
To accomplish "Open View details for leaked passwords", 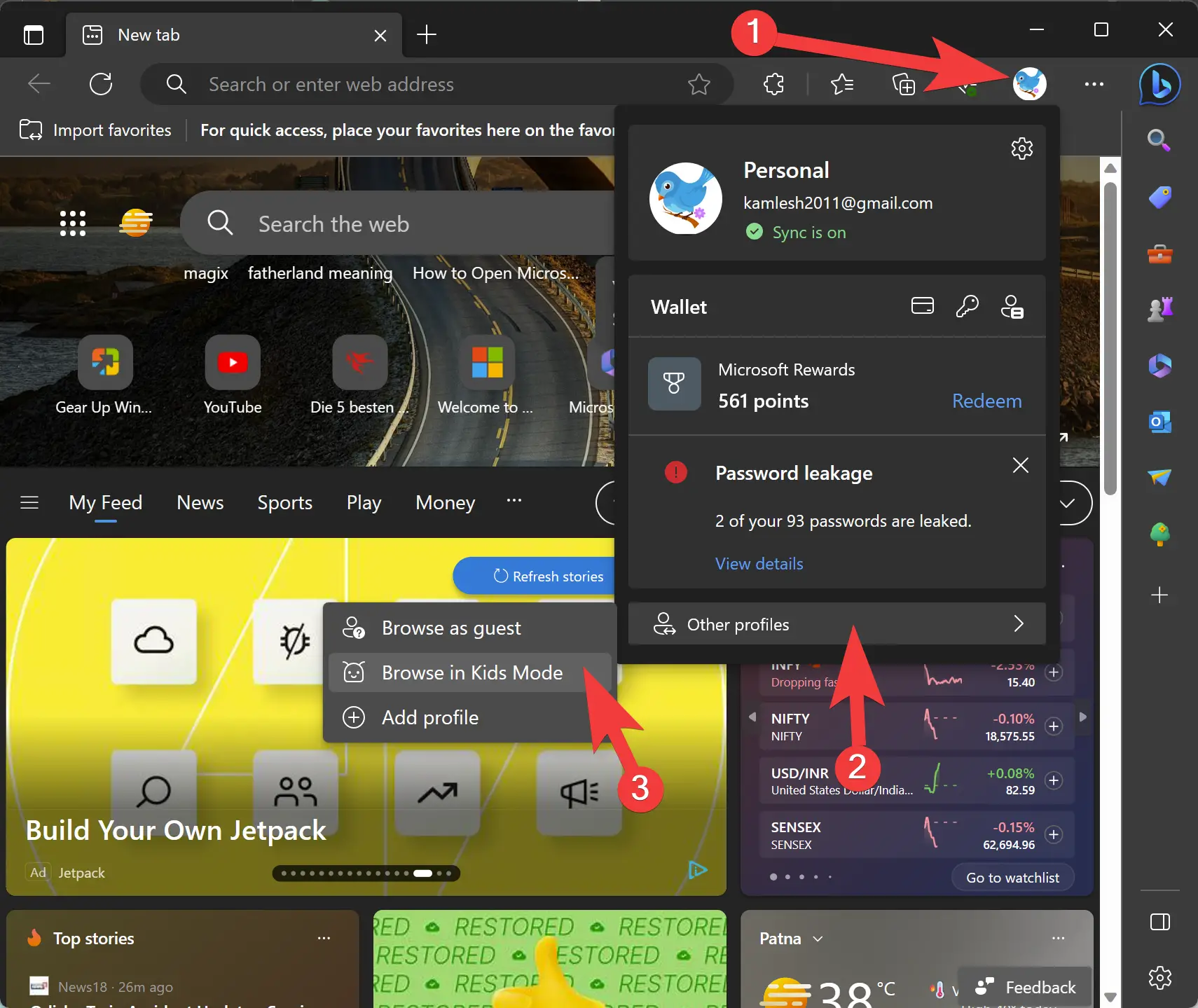I will coord(759,564).
